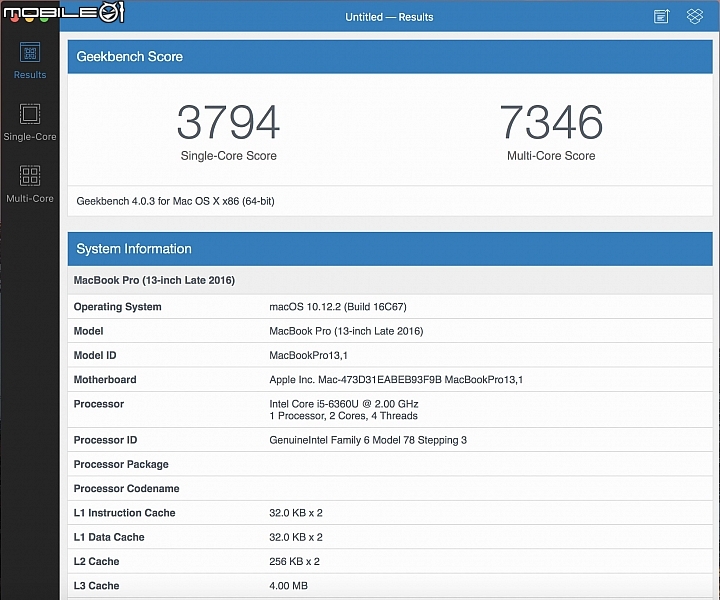The image size is (720, 600).
Task: Click the Multi-Core label in sidebar
Action: click(30, 199)
